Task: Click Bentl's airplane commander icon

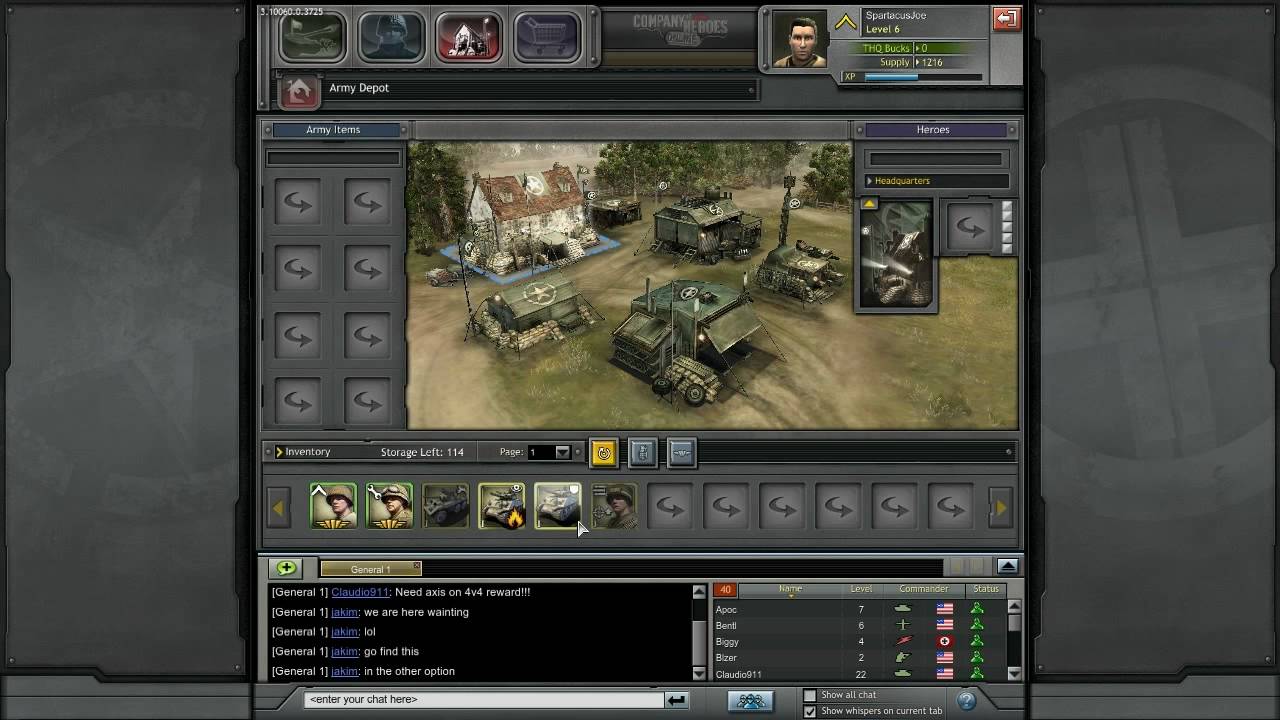Action: pos(904,625)
